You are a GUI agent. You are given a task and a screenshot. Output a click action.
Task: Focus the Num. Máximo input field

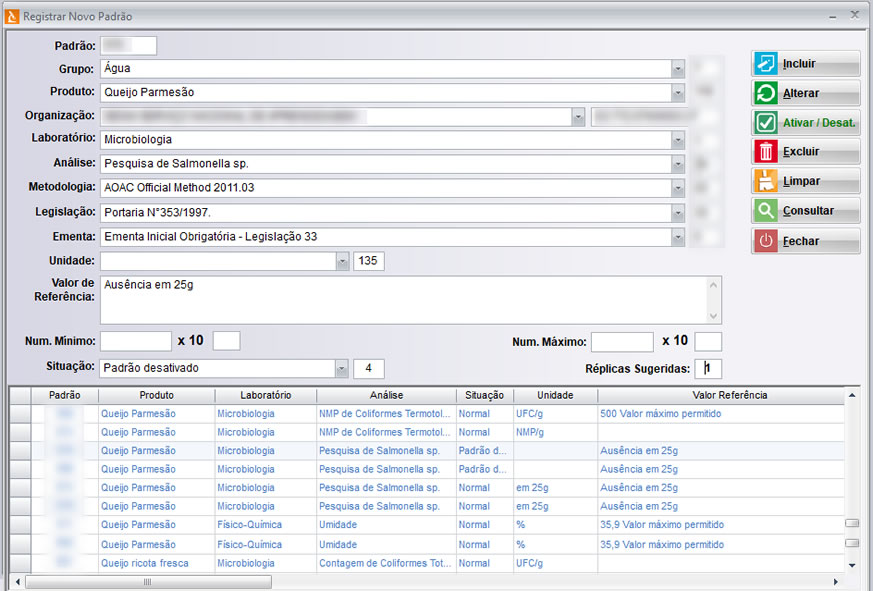tap(622, 341)
